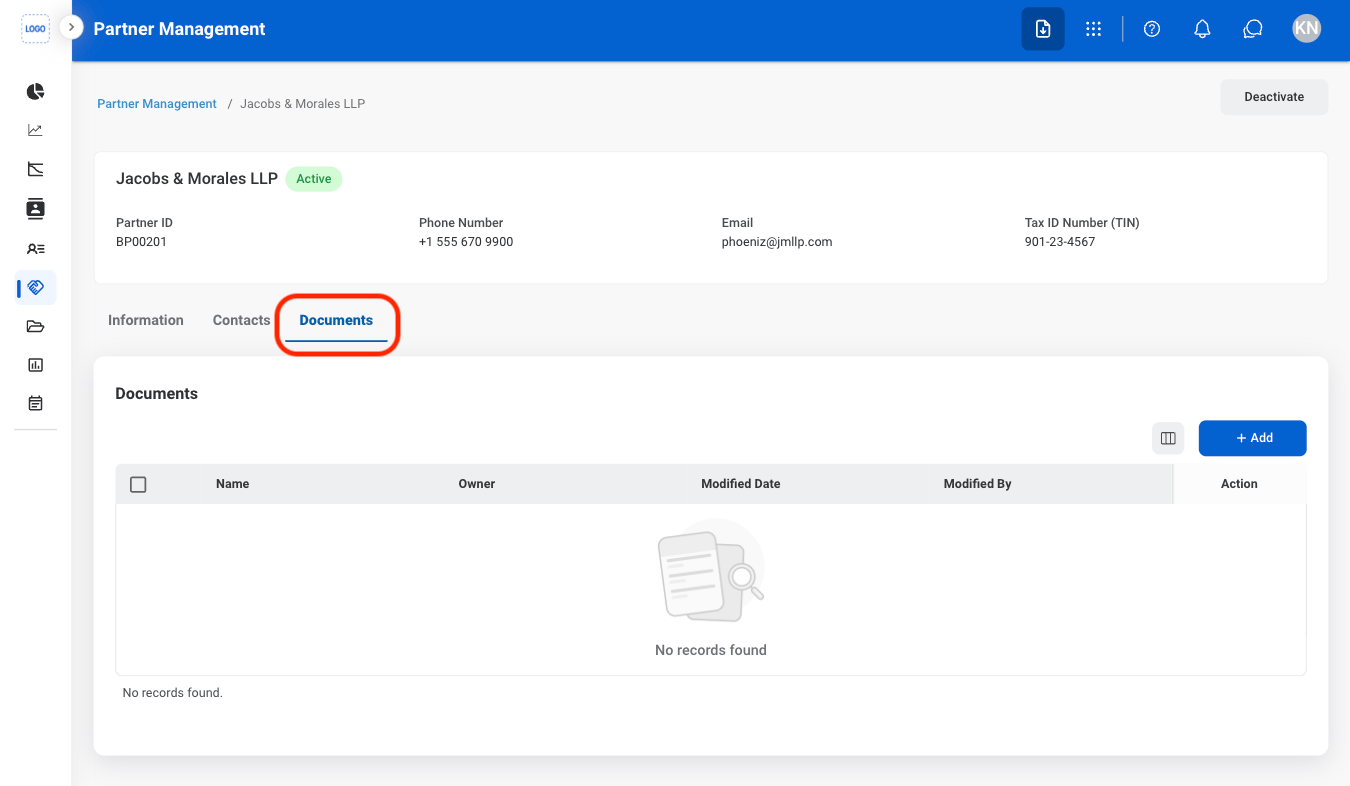
Task: Expand the sidebar with the chevron arrow
Action: pos(71,27)
